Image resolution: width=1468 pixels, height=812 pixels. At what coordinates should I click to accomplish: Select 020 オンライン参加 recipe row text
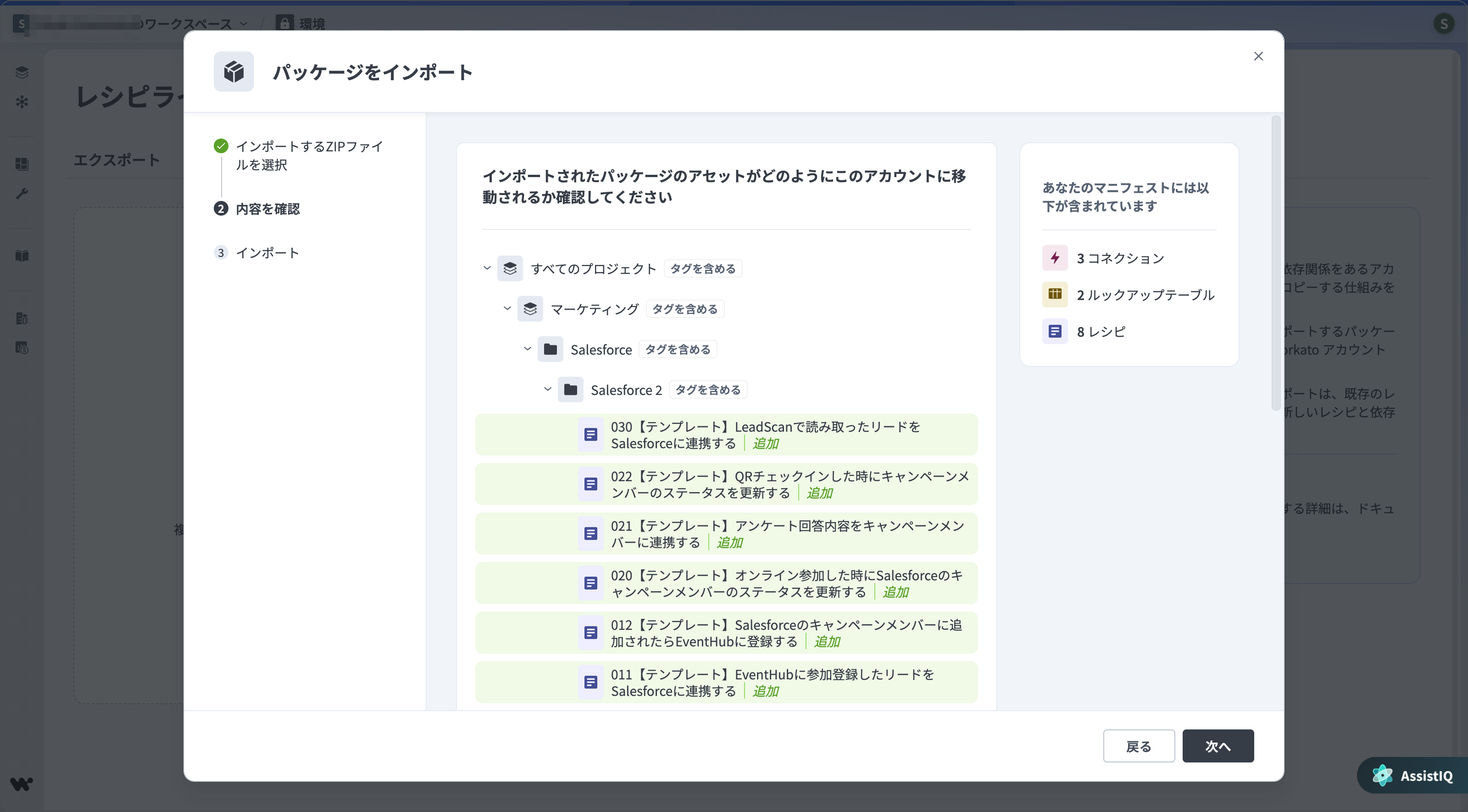(787, 584)
